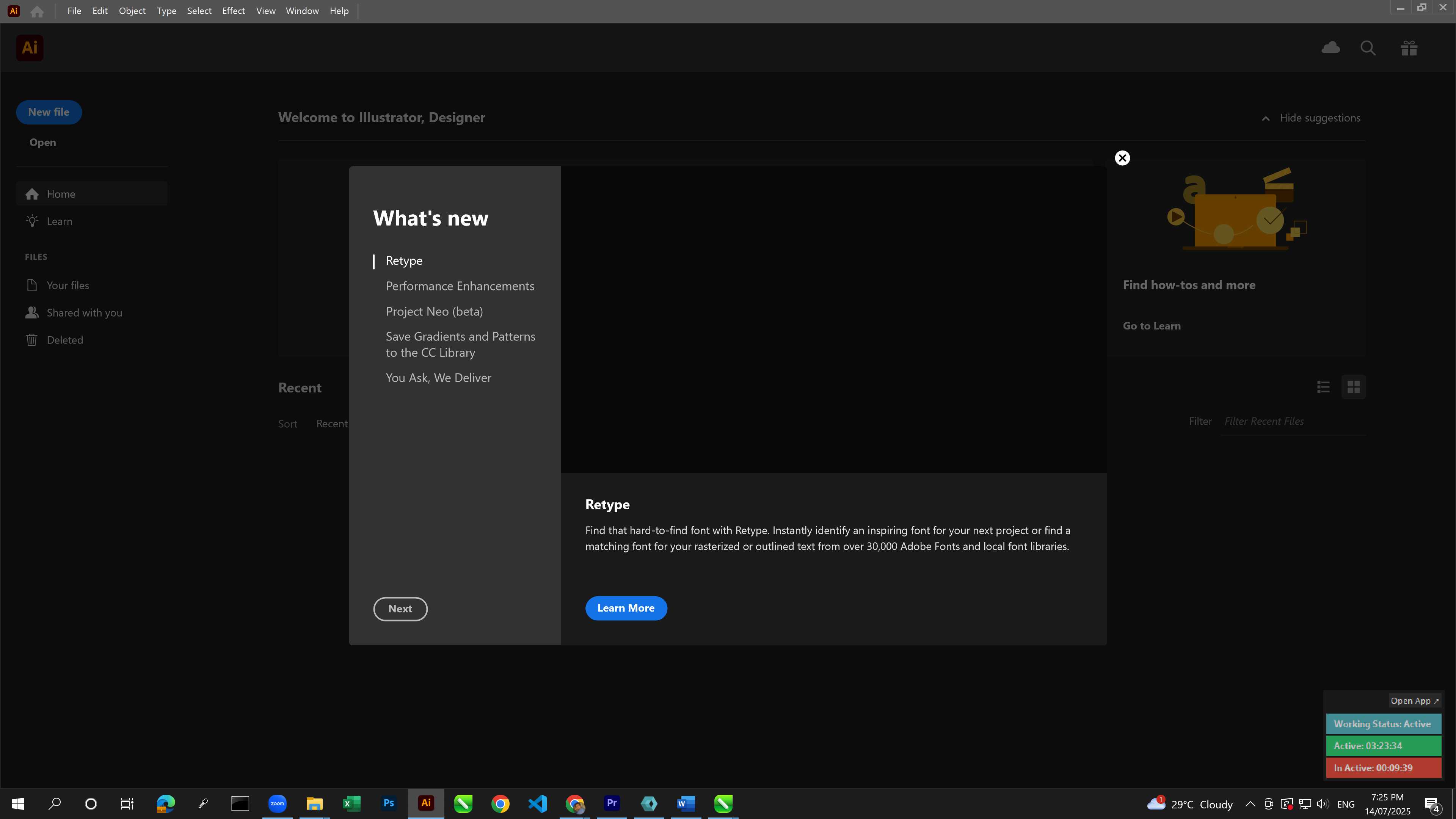The image size is (1456, 819).
Task: Open the Windows Start menu
Action: (18, 804)
